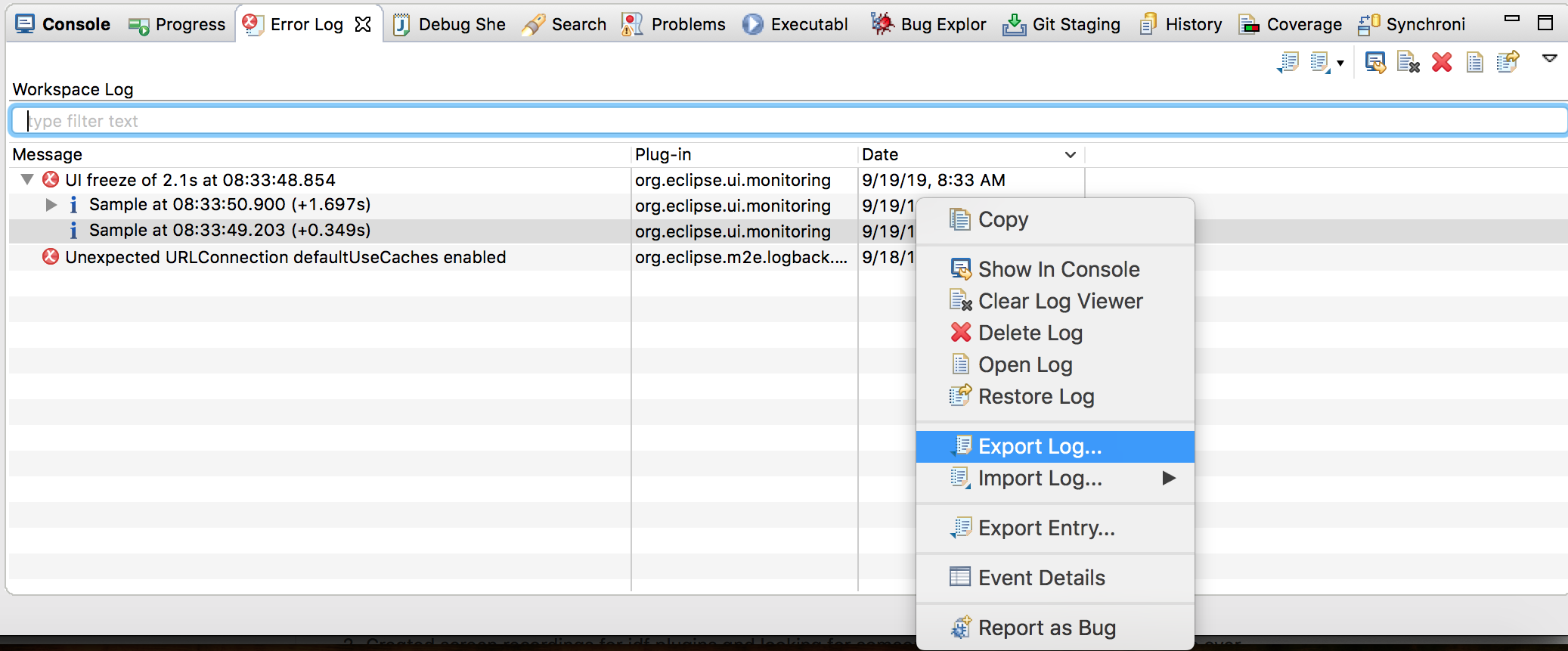The image size is (1568, 651).
Task: Open the Error Log view menu triangle
Action: point(1549,58)
